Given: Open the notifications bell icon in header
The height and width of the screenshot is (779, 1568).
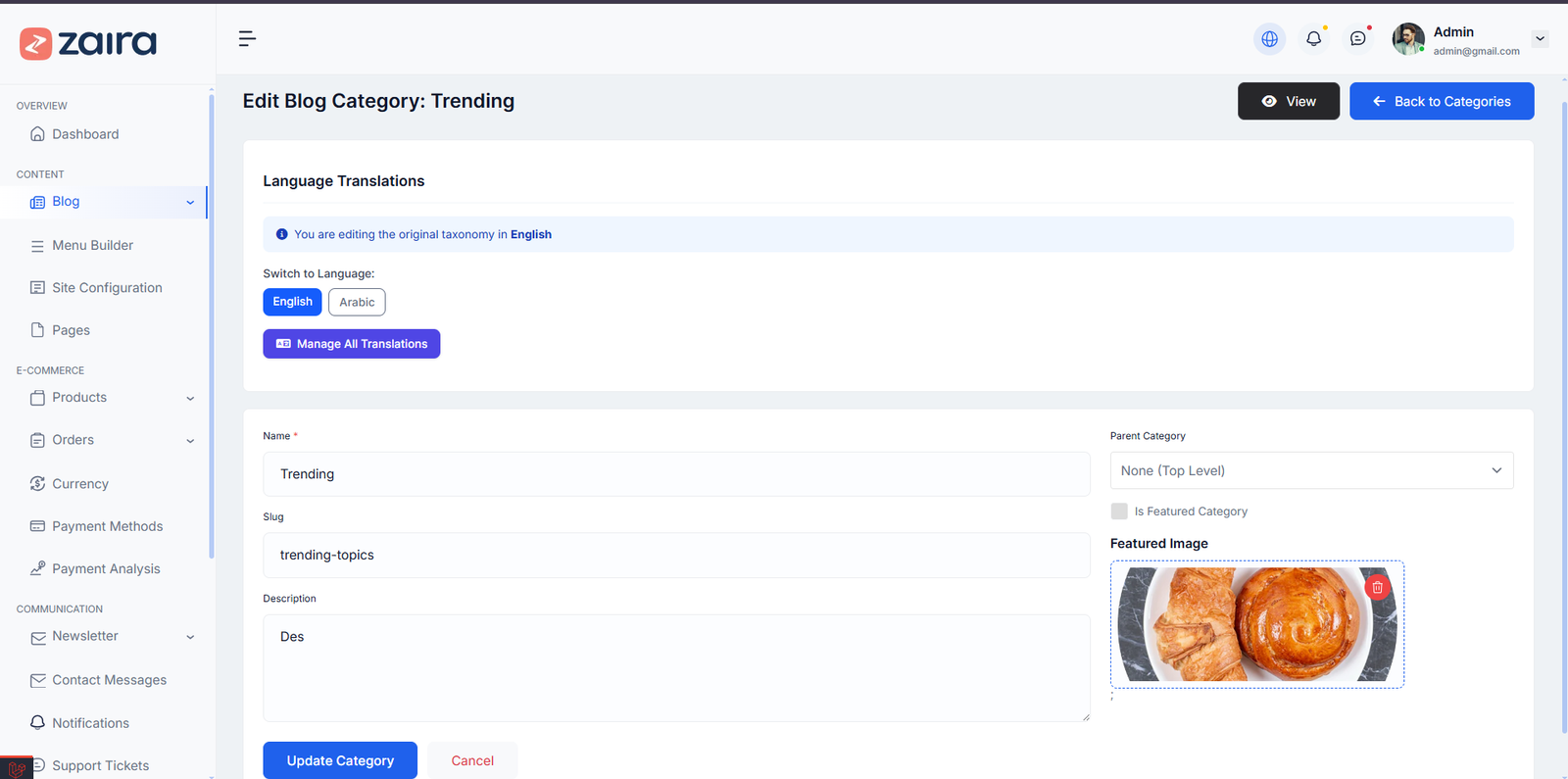Looking at the screenshot, I should click(1313, 39).
